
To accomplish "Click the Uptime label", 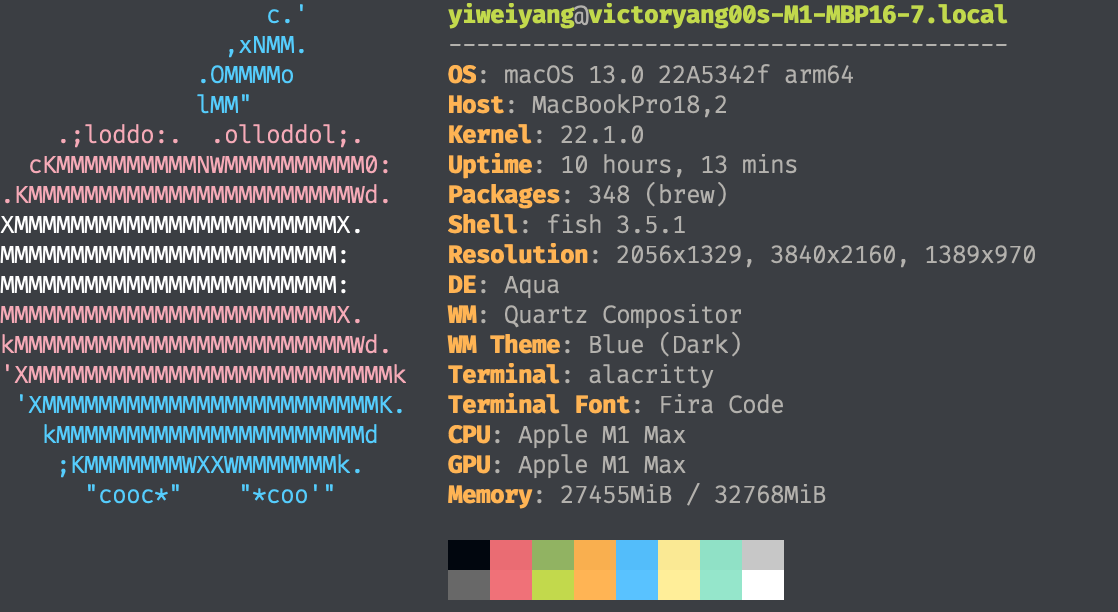I will (x=489, y=165).
